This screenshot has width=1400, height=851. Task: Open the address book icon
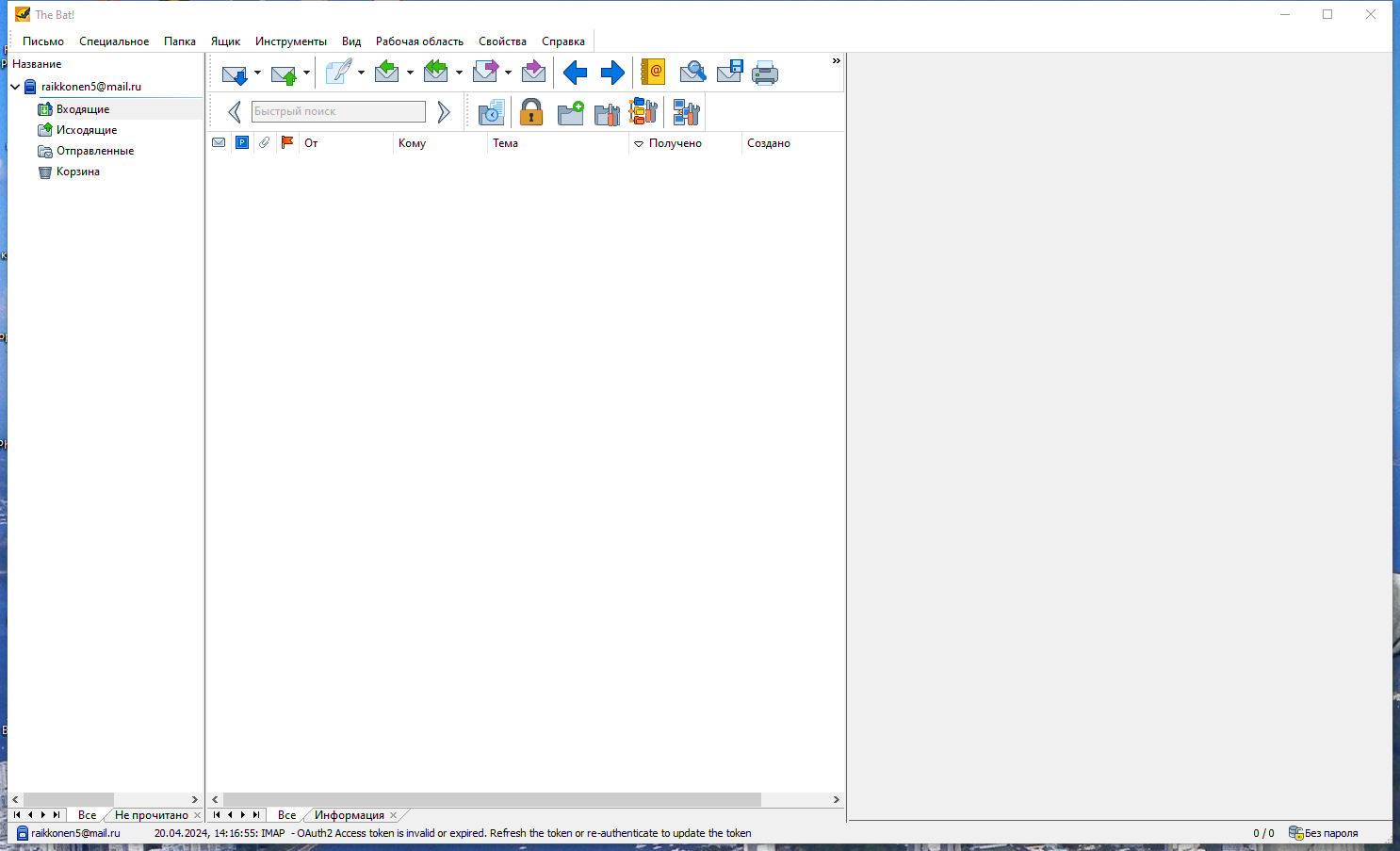point(653,73)
